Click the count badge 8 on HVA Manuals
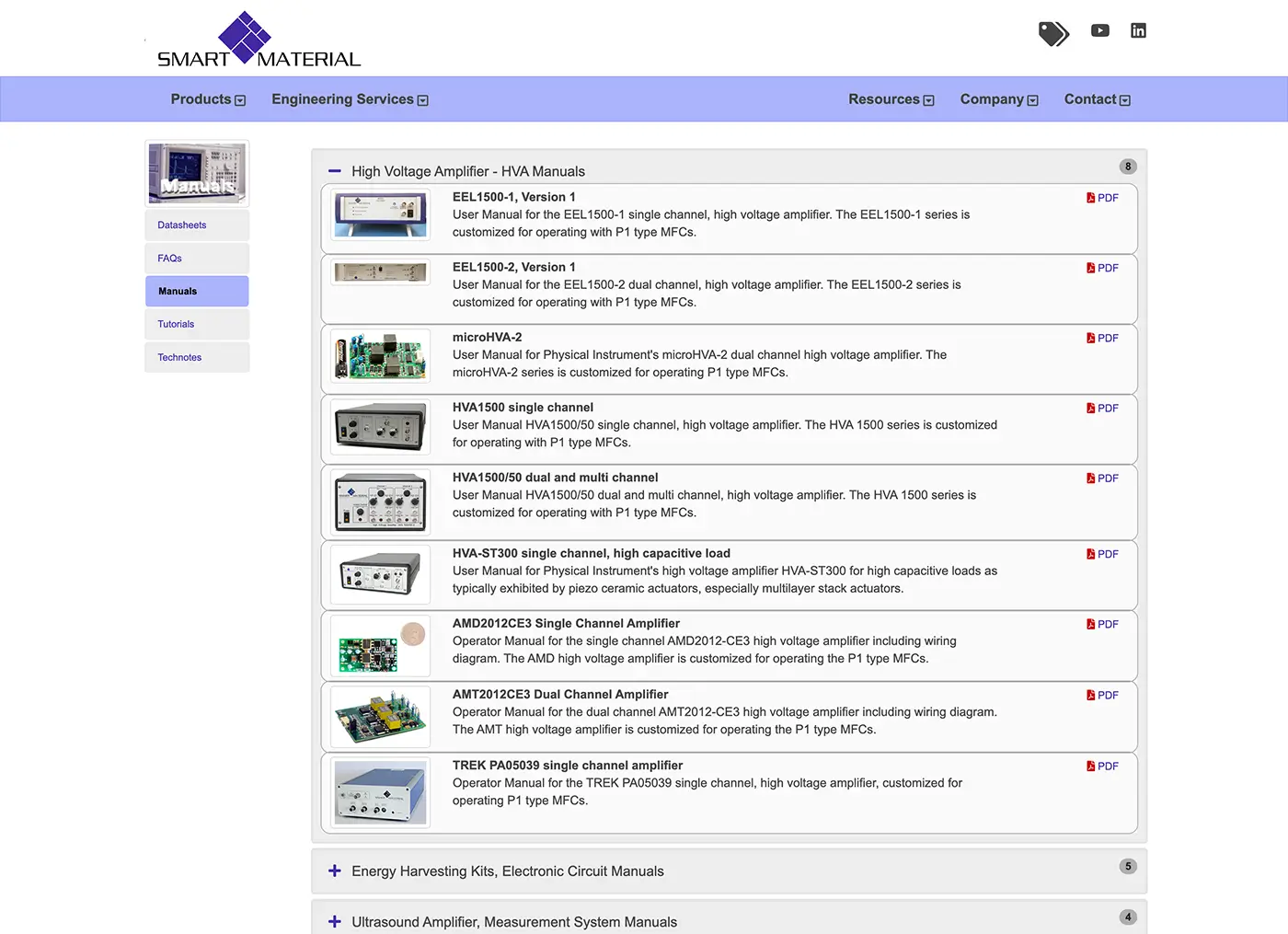The image size is (1288, 934). point(1128,167)
